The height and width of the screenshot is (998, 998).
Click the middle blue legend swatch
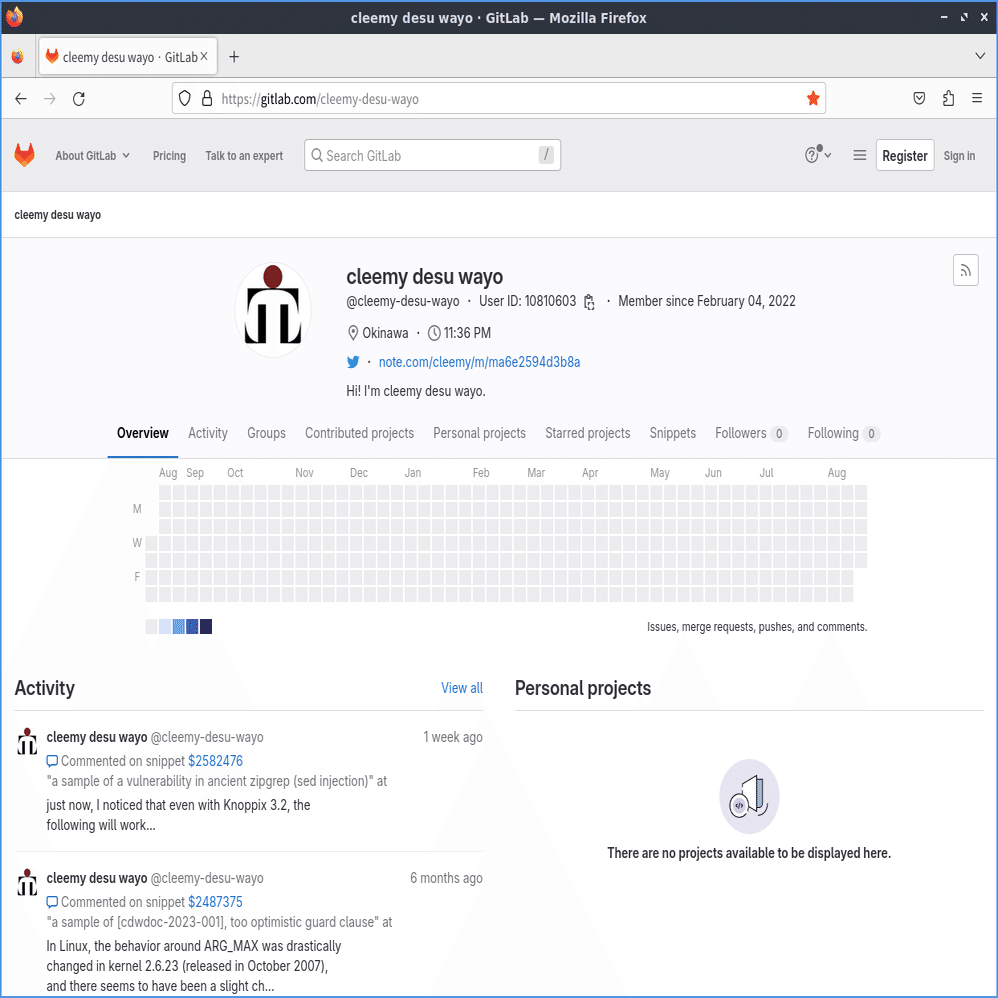point(178,626)
